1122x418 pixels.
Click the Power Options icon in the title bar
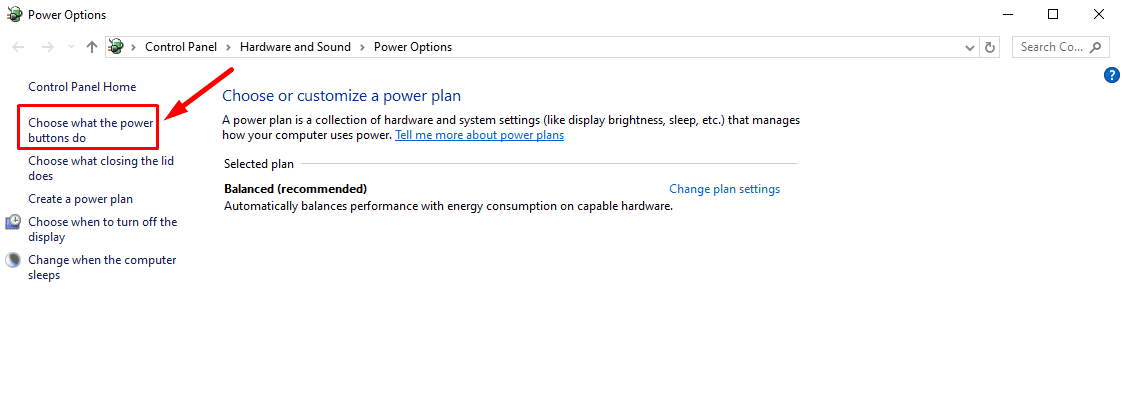point(14,15)
